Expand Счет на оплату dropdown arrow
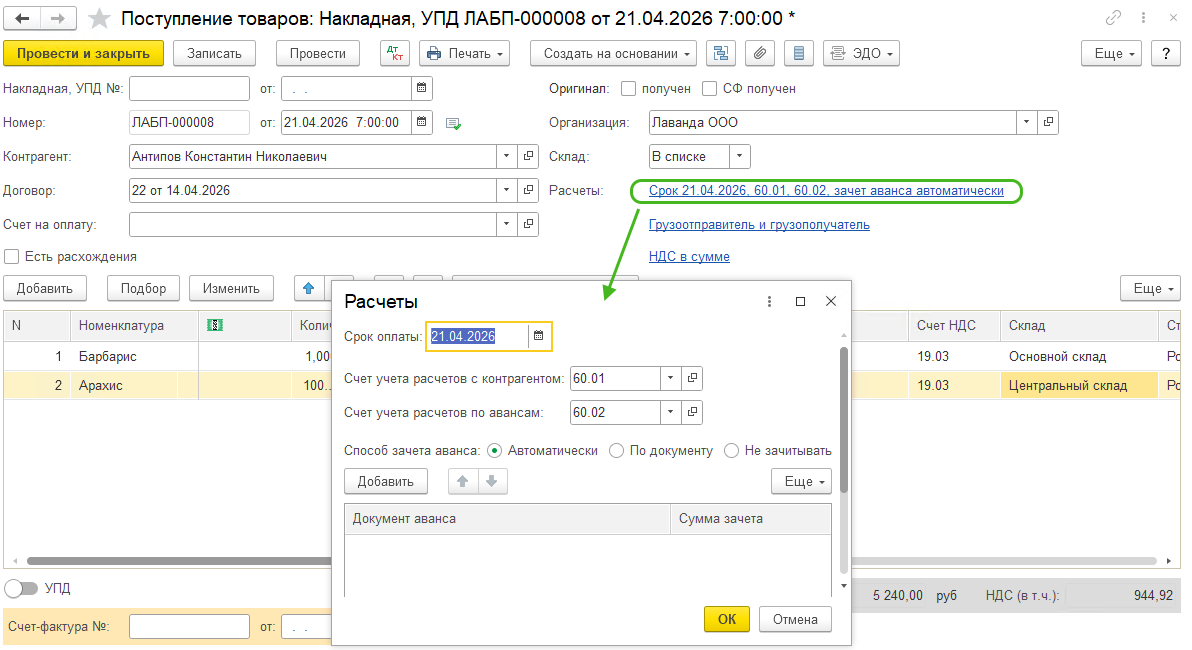The image size is (1192, 650). click(x=507, y=224)
